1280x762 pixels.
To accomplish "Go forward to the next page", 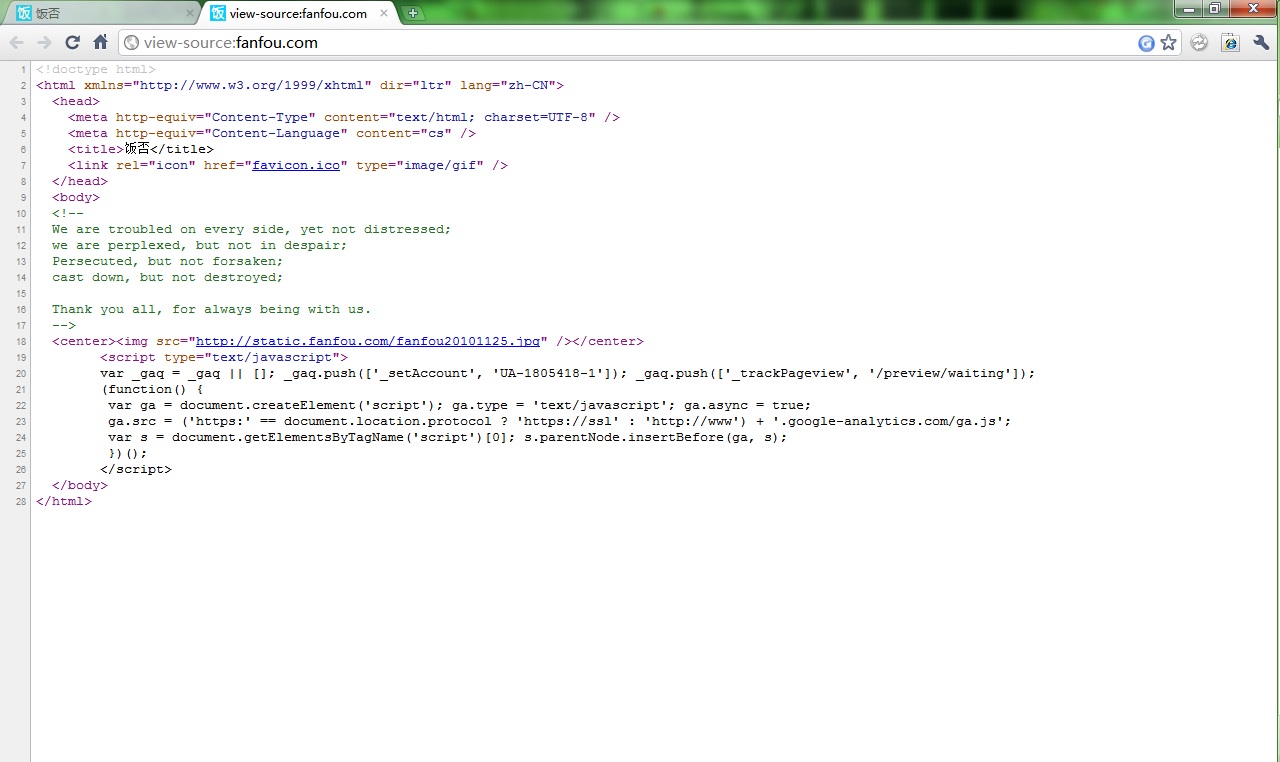I will (44, 42).
